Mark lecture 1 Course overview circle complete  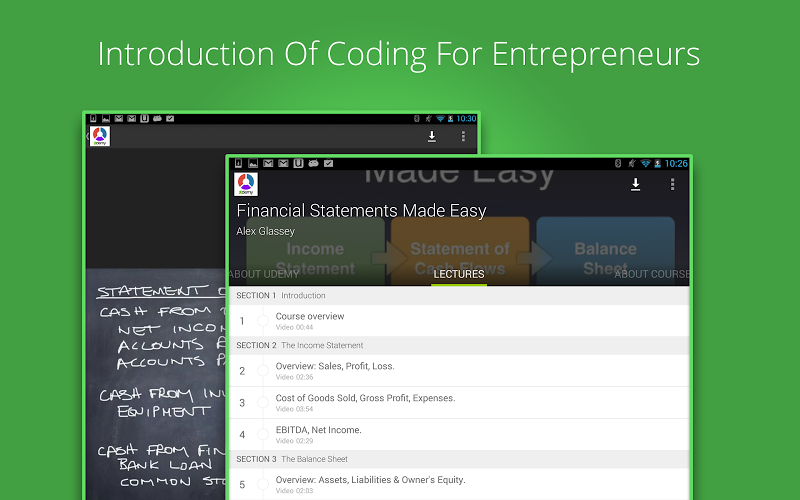263,321
